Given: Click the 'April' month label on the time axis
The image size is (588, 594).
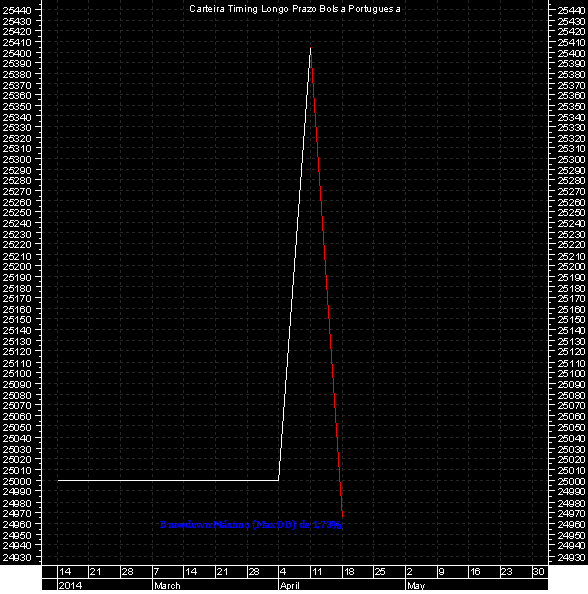Looking at the screenshot, I should point(290,585).
